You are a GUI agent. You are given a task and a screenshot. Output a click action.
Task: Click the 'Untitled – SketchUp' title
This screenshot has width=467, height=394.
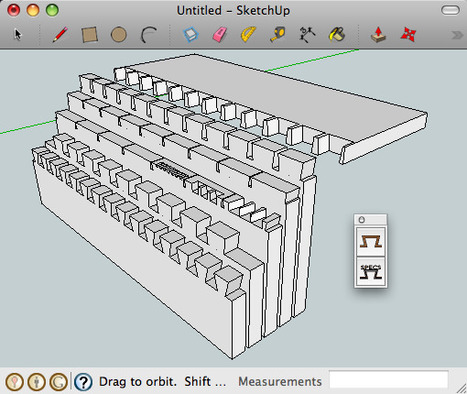(233, 11)
